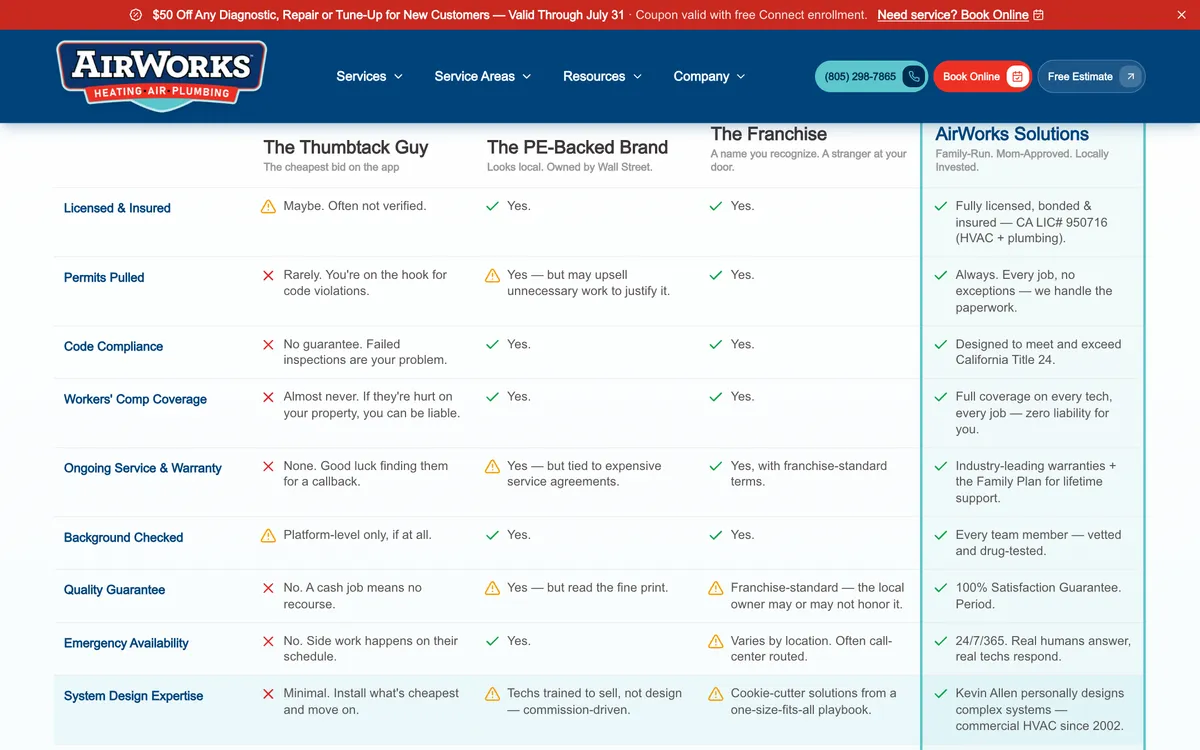
Task: Click the calendar icon in Book Online button
Action: pyautogui.click(x=1017, y=76)
